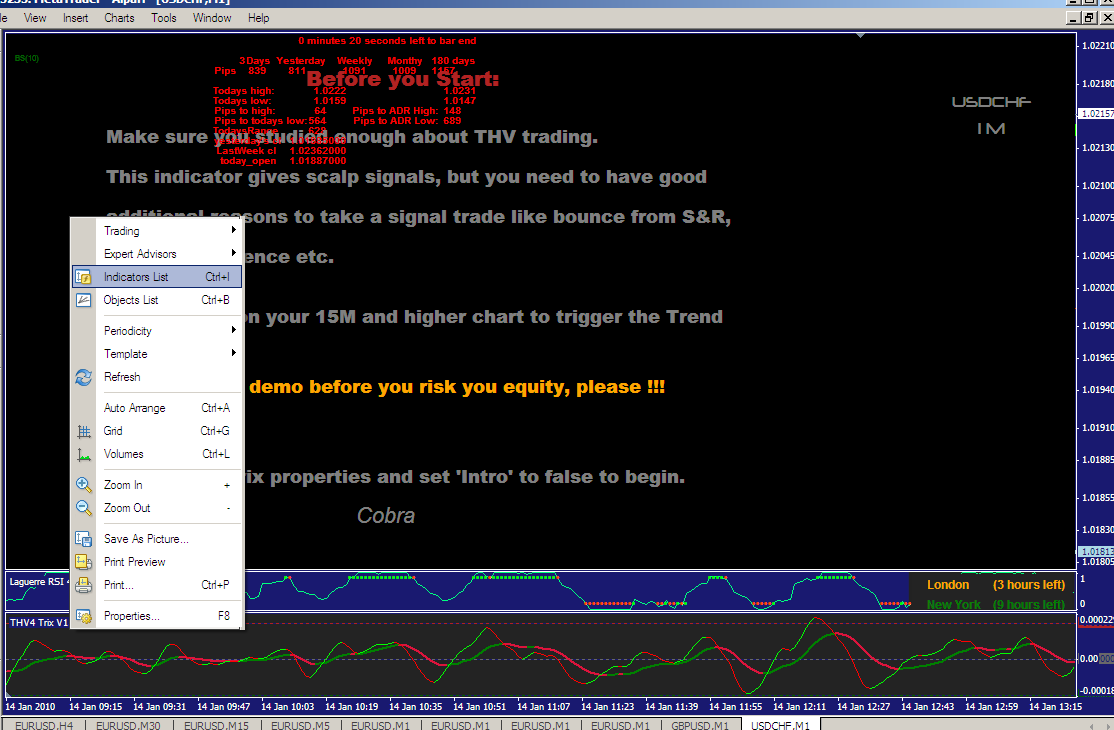Click the Print Preview icon
This screenshot has height=730, width=1114.
pos(83,562)
